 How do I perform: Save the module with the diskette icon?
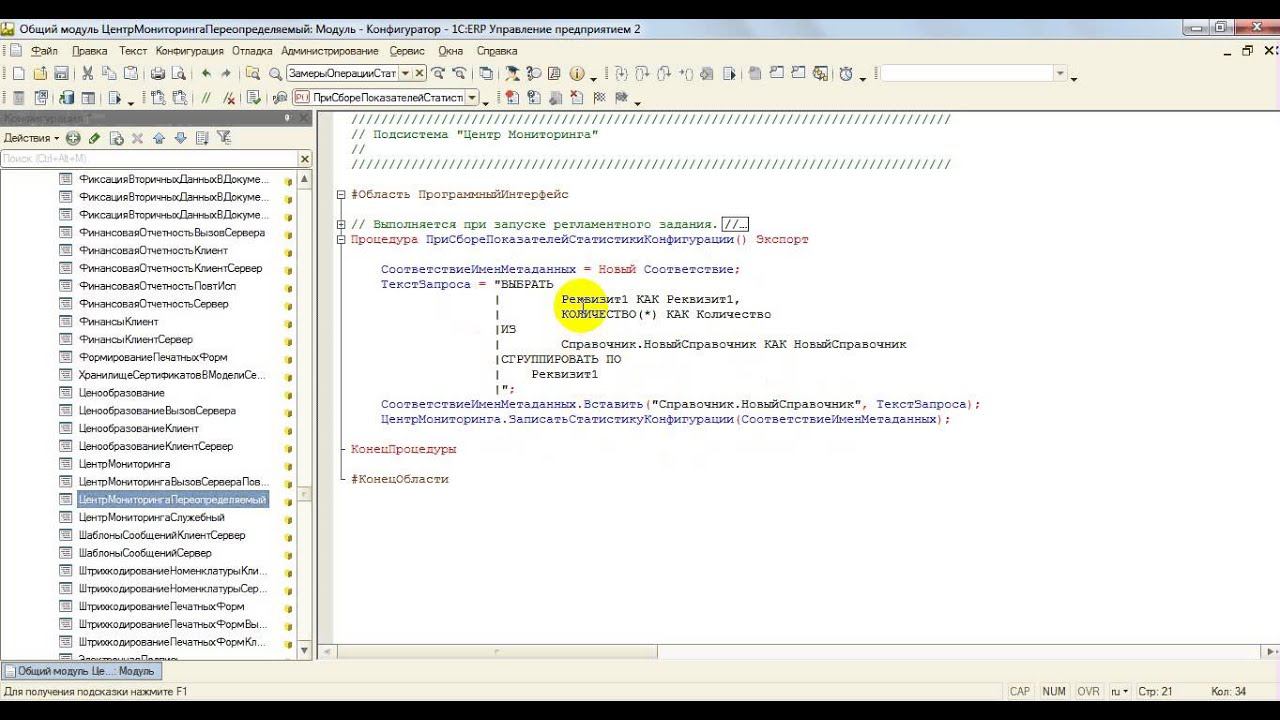[x=61, y=74]
